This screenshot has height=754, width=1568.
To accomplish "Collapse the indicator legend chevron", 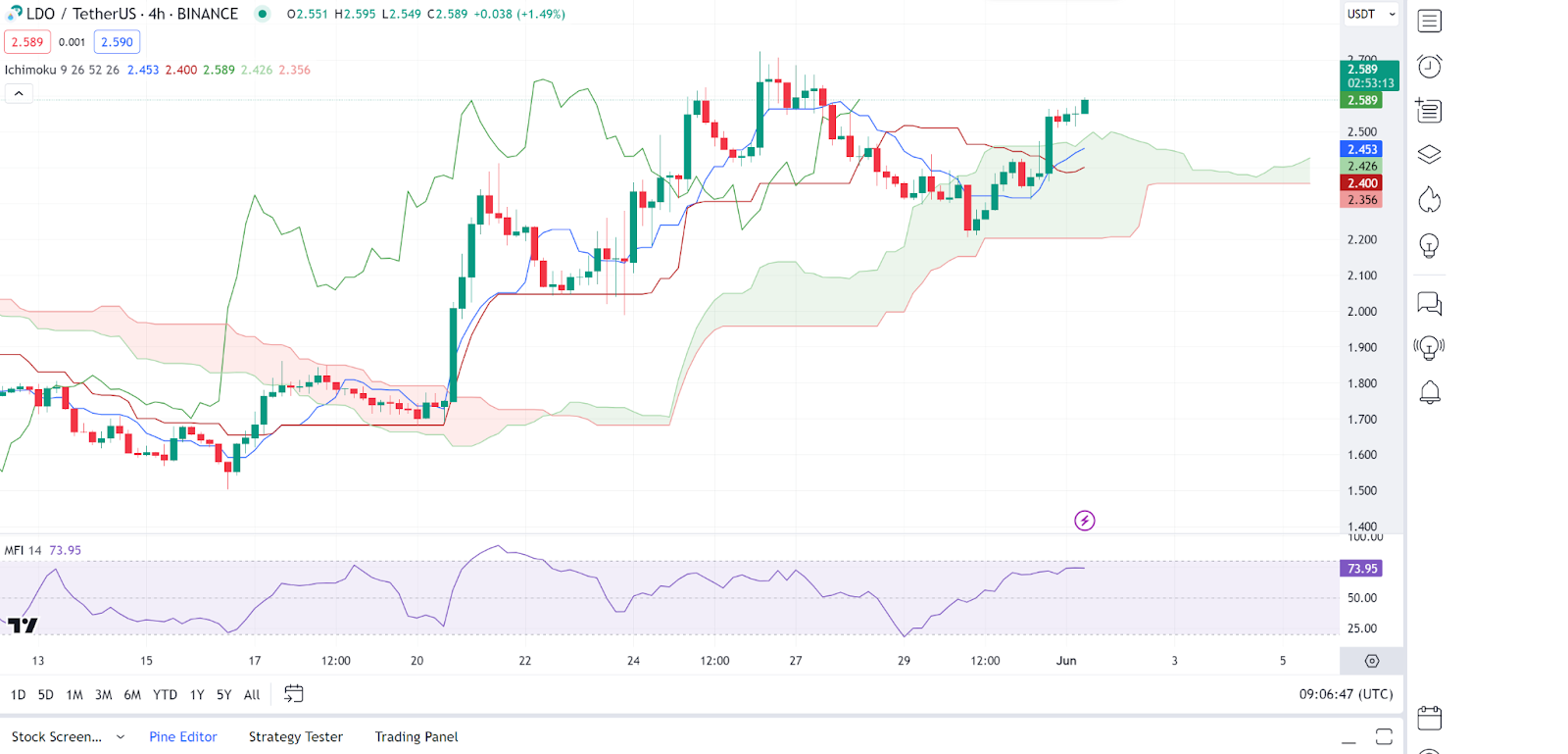I will tap(19, 93).
